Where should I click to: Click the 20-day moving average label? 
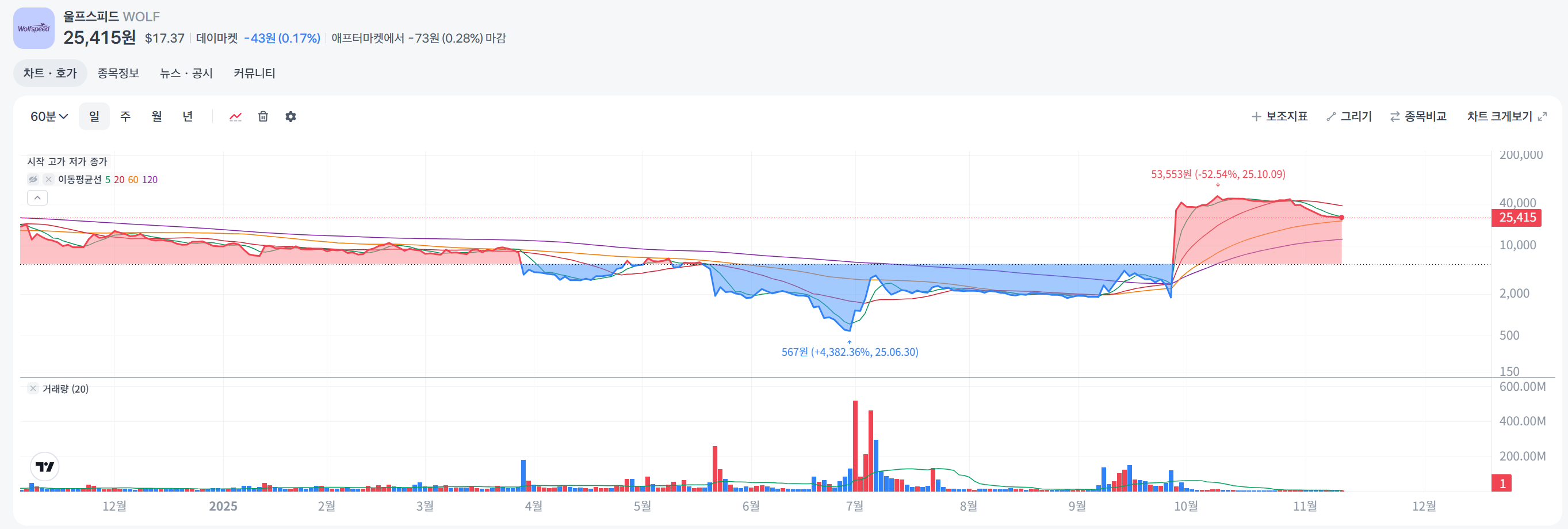click(118, 180)
